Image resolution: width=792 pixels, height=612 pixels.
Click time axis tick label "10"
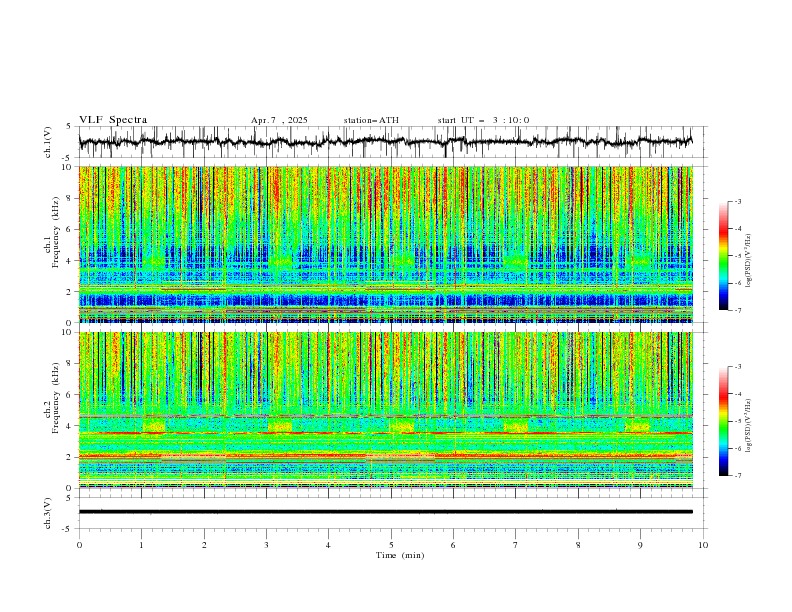703,545
